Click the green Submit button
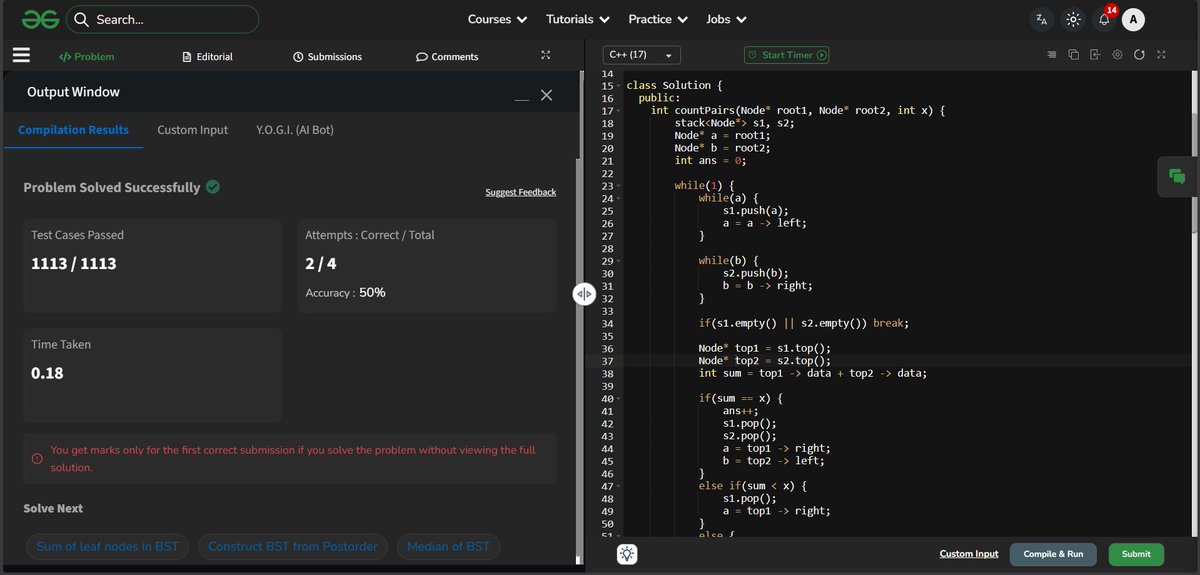This screenshot has height=575, width=1200. point(1136,554)
